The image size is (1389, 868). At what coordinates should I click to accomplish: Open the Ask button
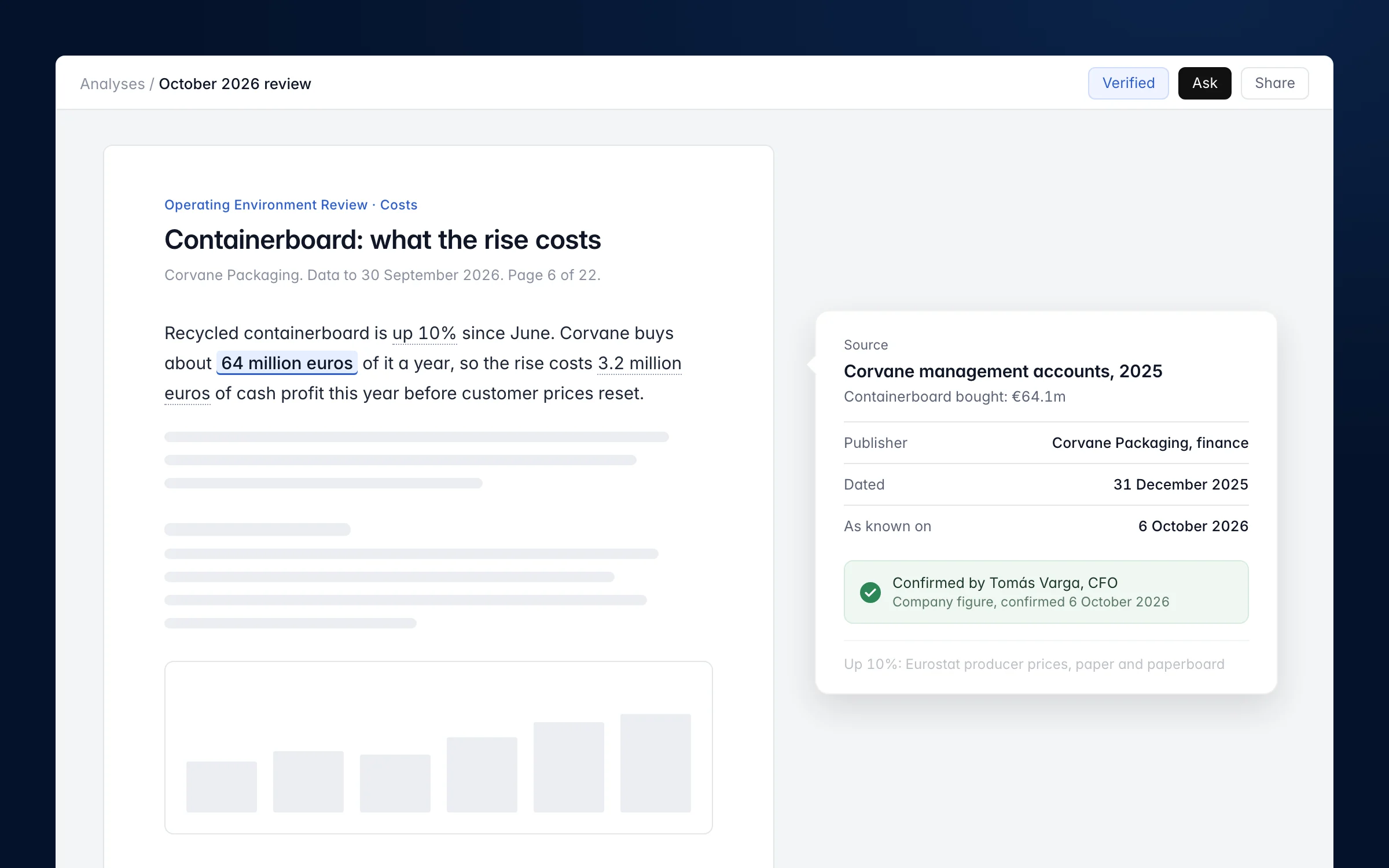[1204, 83]
